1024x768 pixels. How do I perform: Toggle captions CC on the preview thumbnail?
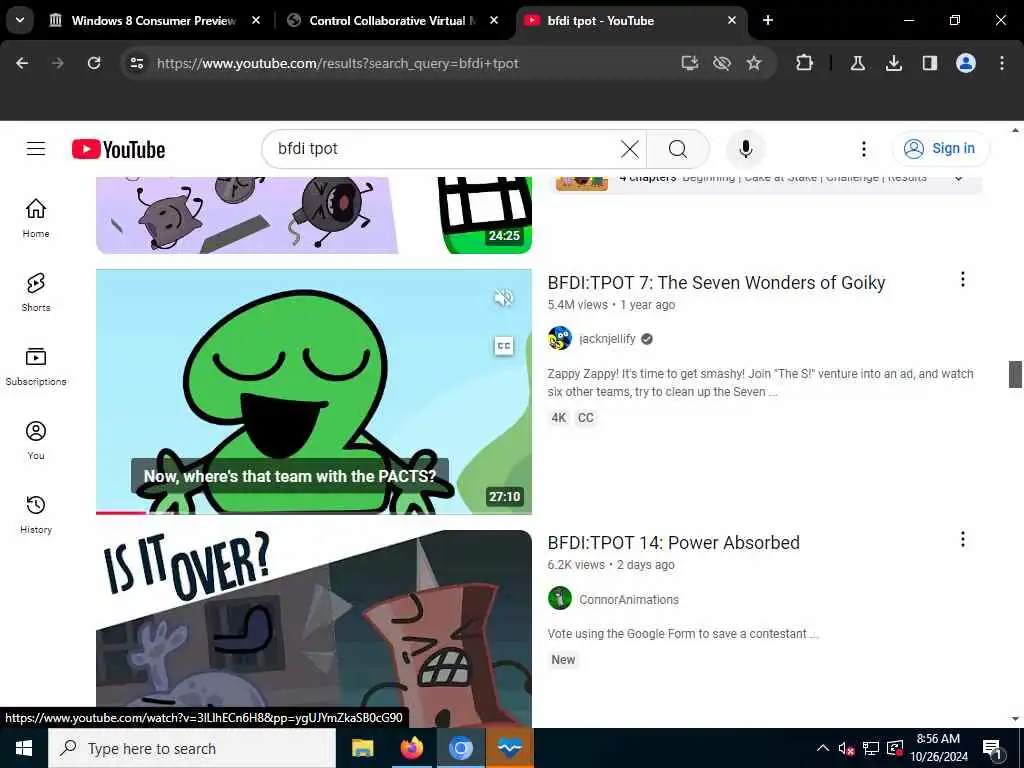(x=504, y=346)
